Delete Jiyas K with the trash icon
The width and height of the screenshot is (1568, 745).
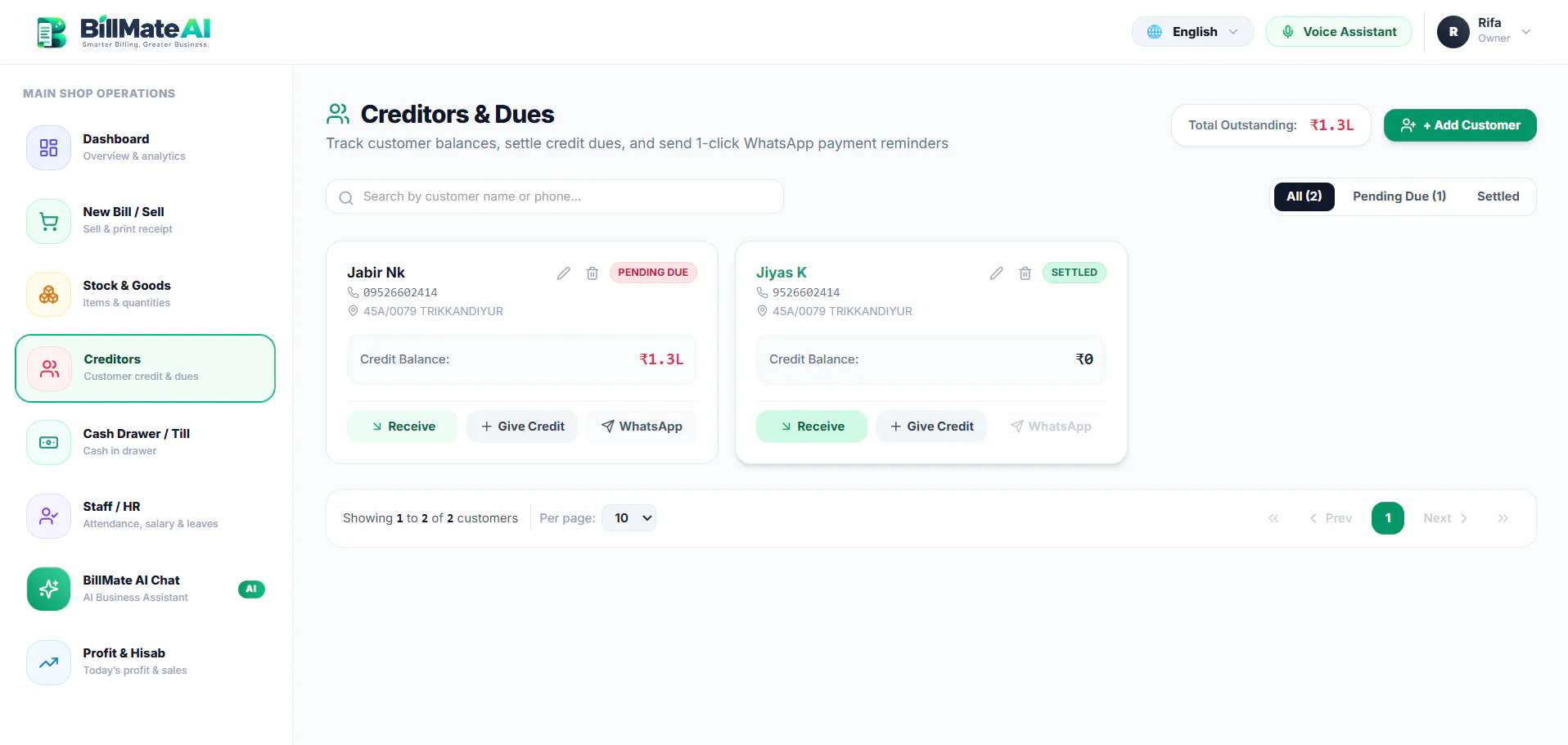click(x=1025, y=273)
